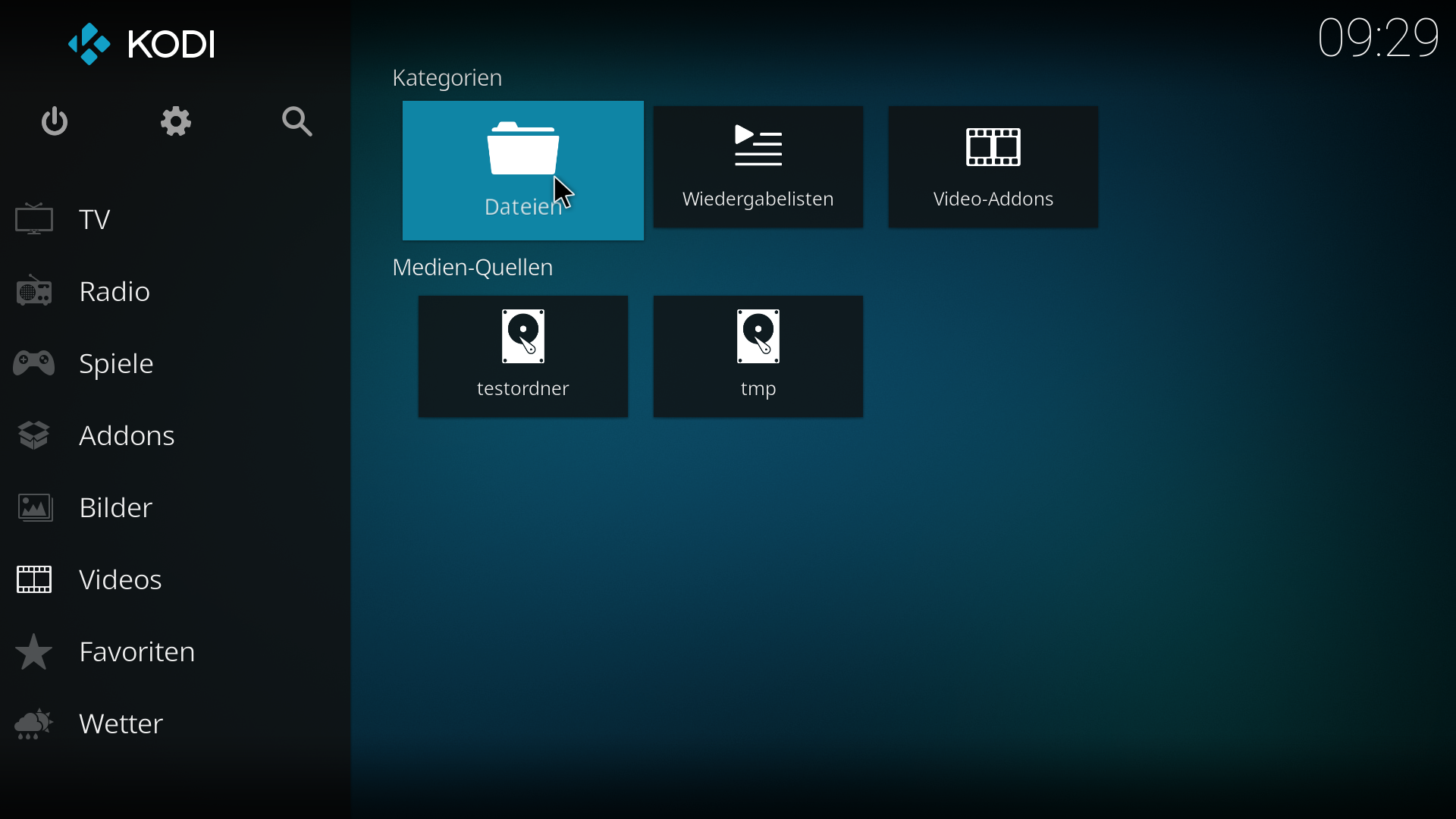Open the tmp media source label

[x=758, y=390]
